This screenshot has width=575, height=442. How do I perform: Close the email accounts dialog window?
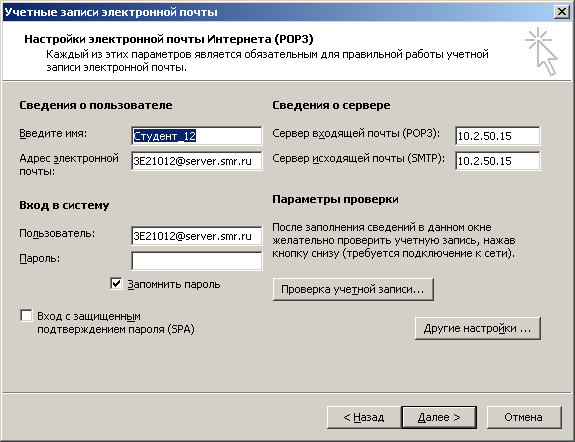[562, 12]
